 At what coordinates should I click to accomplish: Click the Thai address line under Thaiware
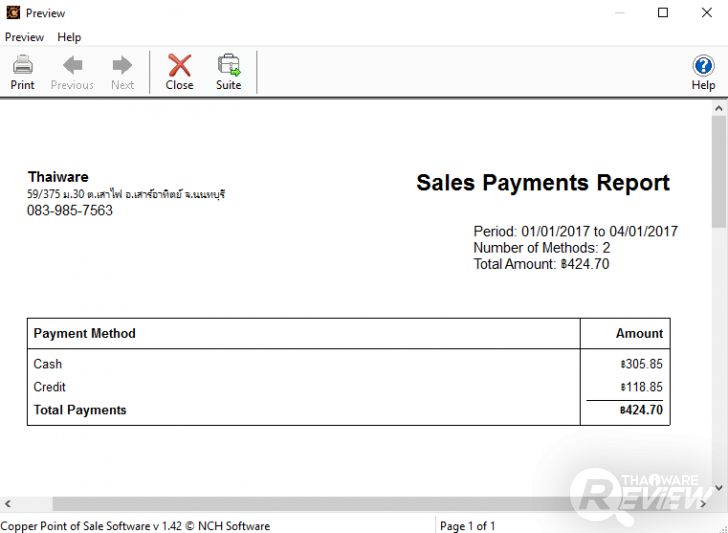pyautogui.click(x=126, y=194)
